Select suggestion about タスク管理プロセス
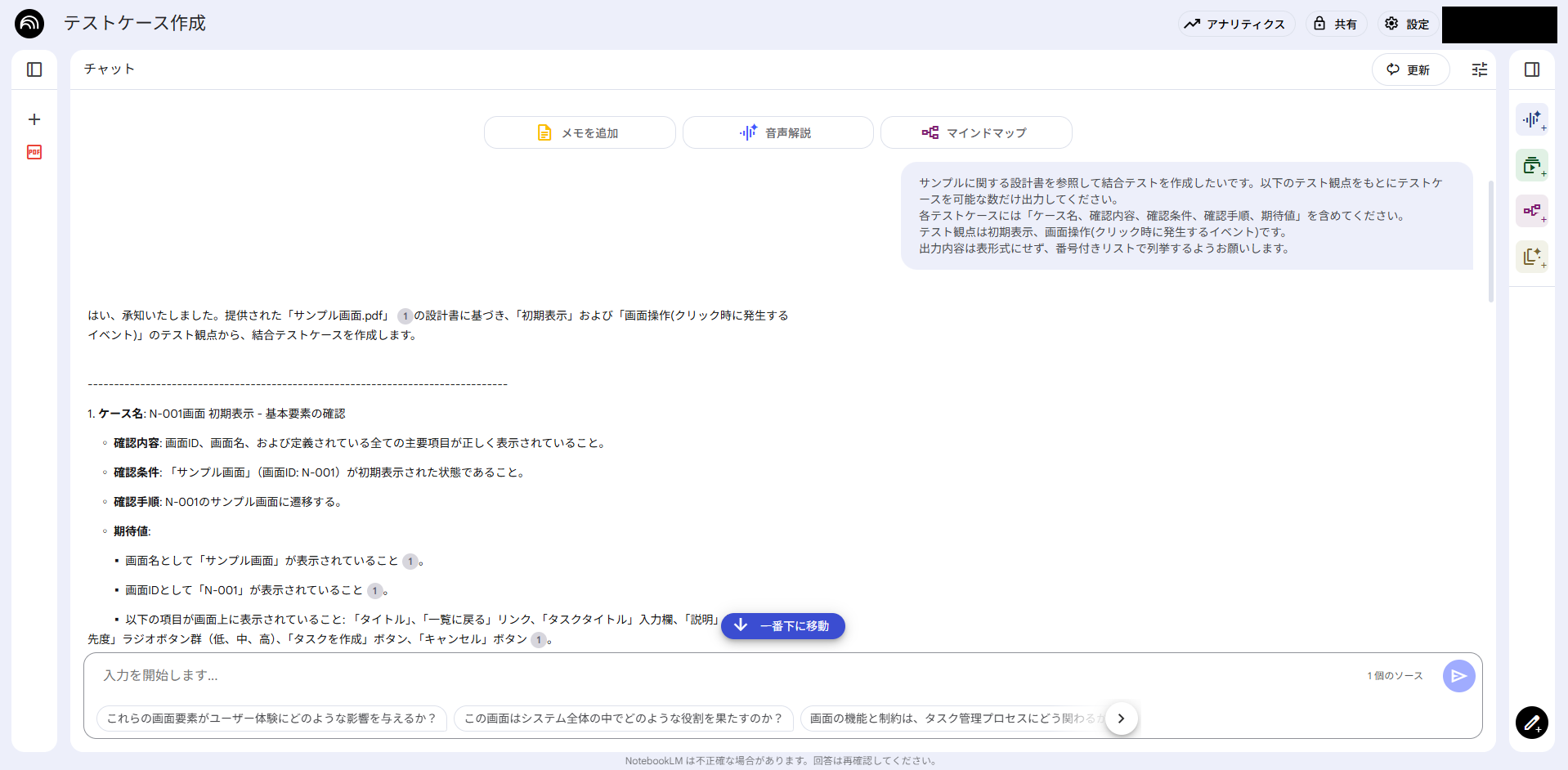Image resolution: width=1568 pixels, height=770 pixels. 955,719
